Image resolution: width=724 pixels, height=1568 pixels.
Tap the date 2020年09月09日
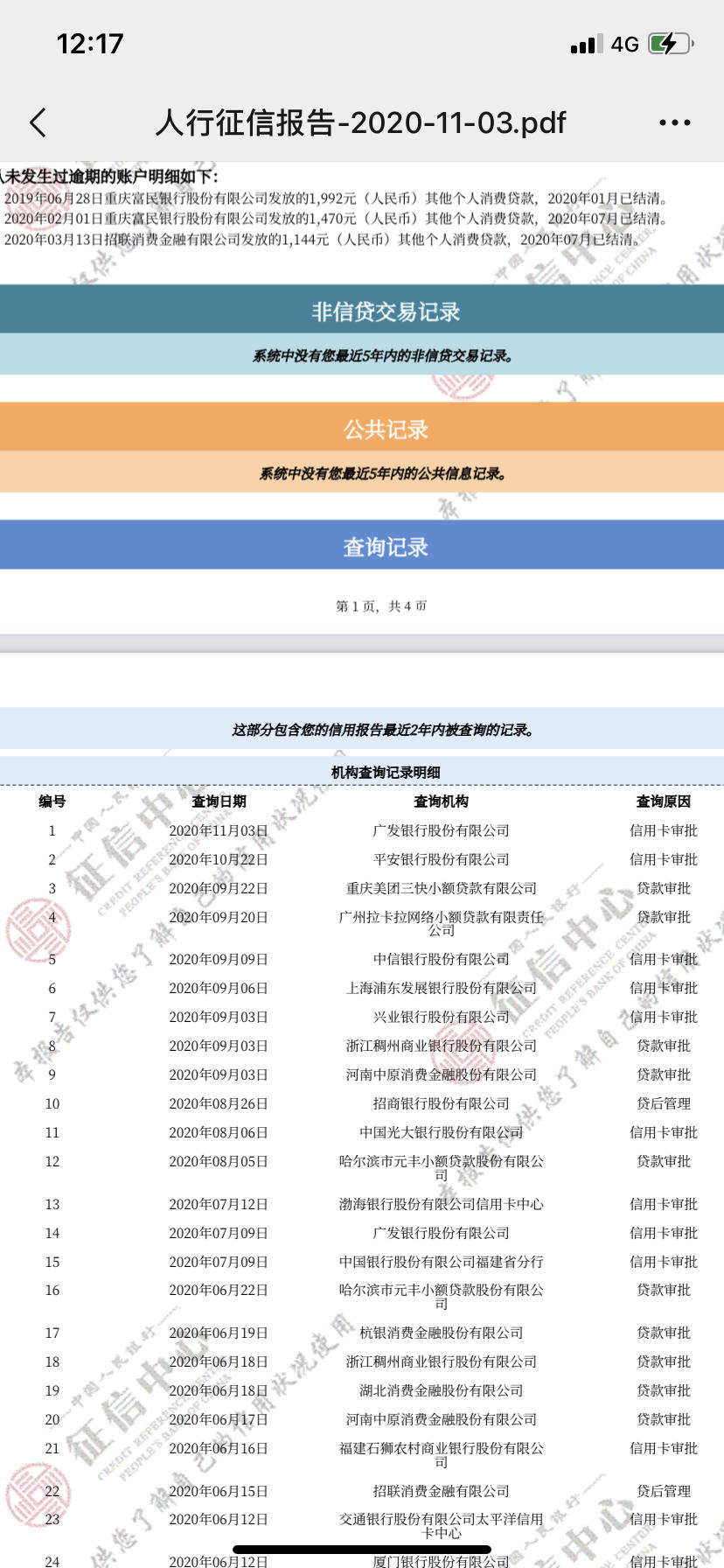pyautogui.click(x=219, y=959)
